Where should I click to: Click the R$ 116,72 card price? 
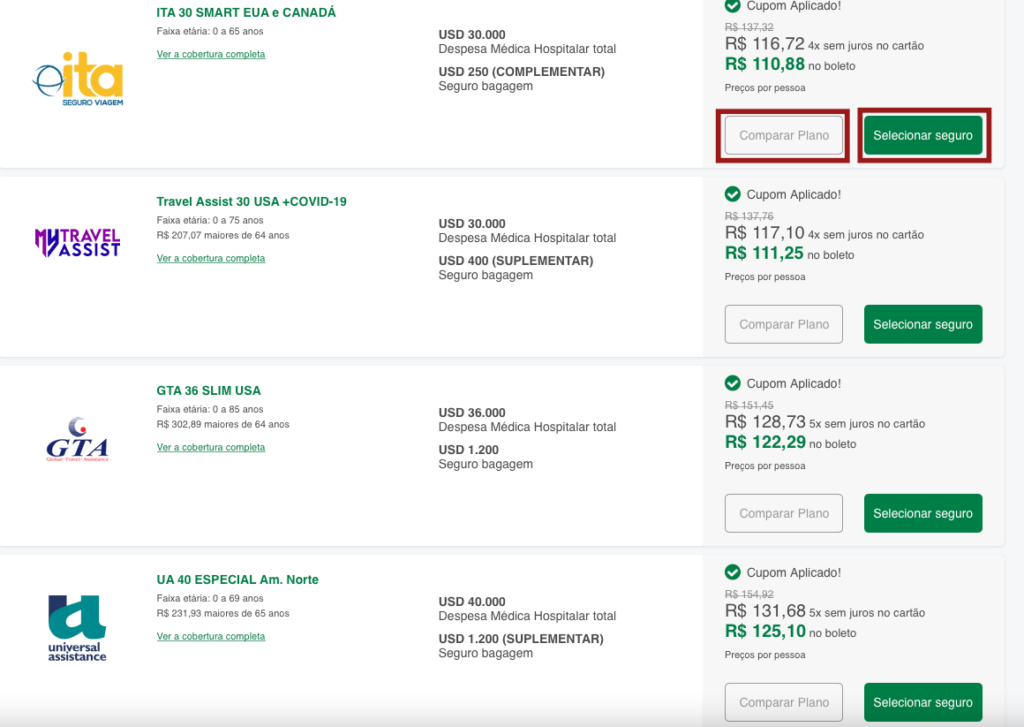(765, 44)
